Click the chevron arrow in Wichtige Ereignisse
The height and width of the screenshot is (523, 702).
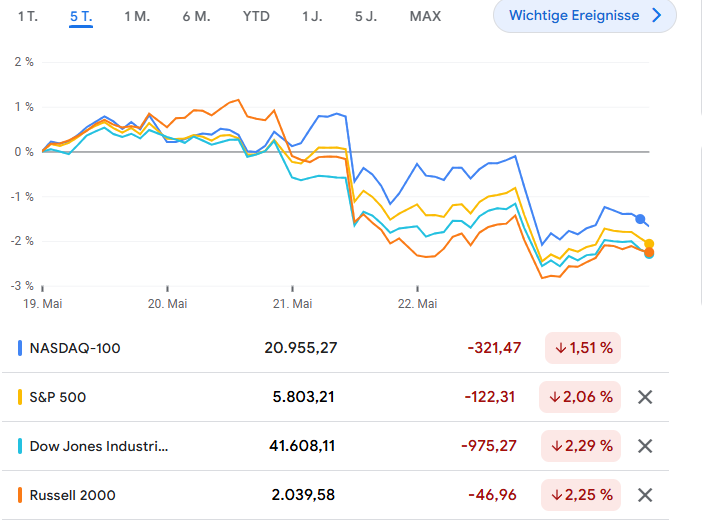coord(656,16)
